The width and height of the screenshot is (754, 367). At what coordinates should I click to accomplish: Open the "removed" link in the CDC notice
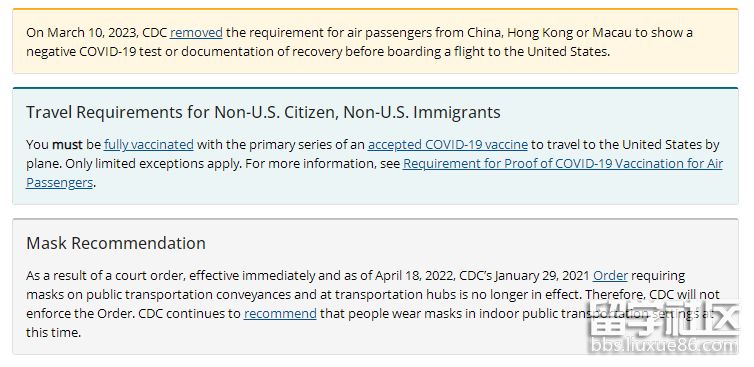pos(196,33)
